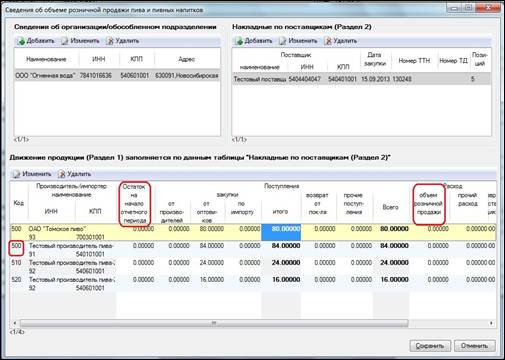The width and height of the screenshot is (505, 360).
Task: Click the Код column header
Action: point(19,203)
